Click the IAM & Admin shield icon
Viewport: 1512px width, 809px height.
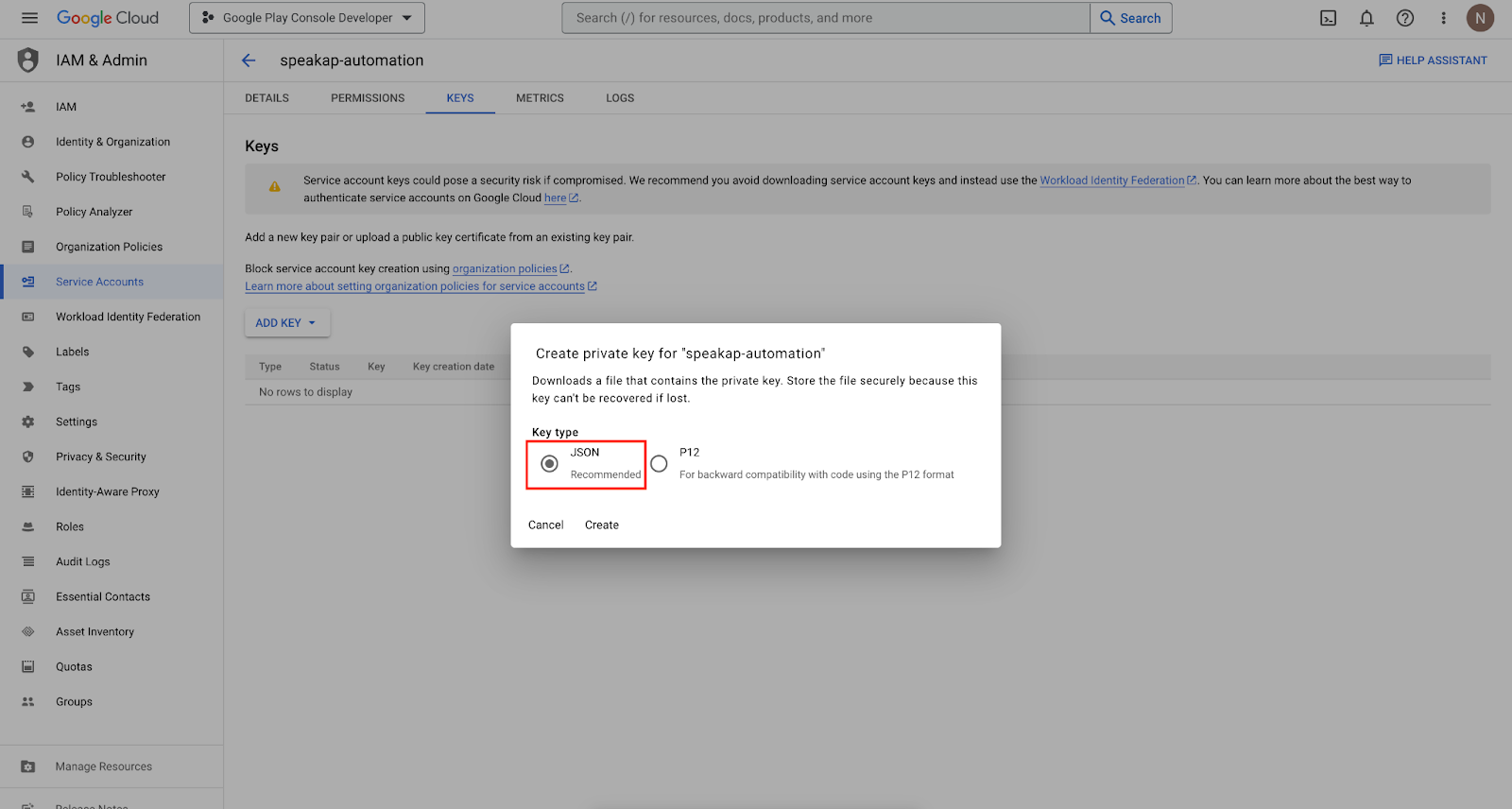click(28, 60)
